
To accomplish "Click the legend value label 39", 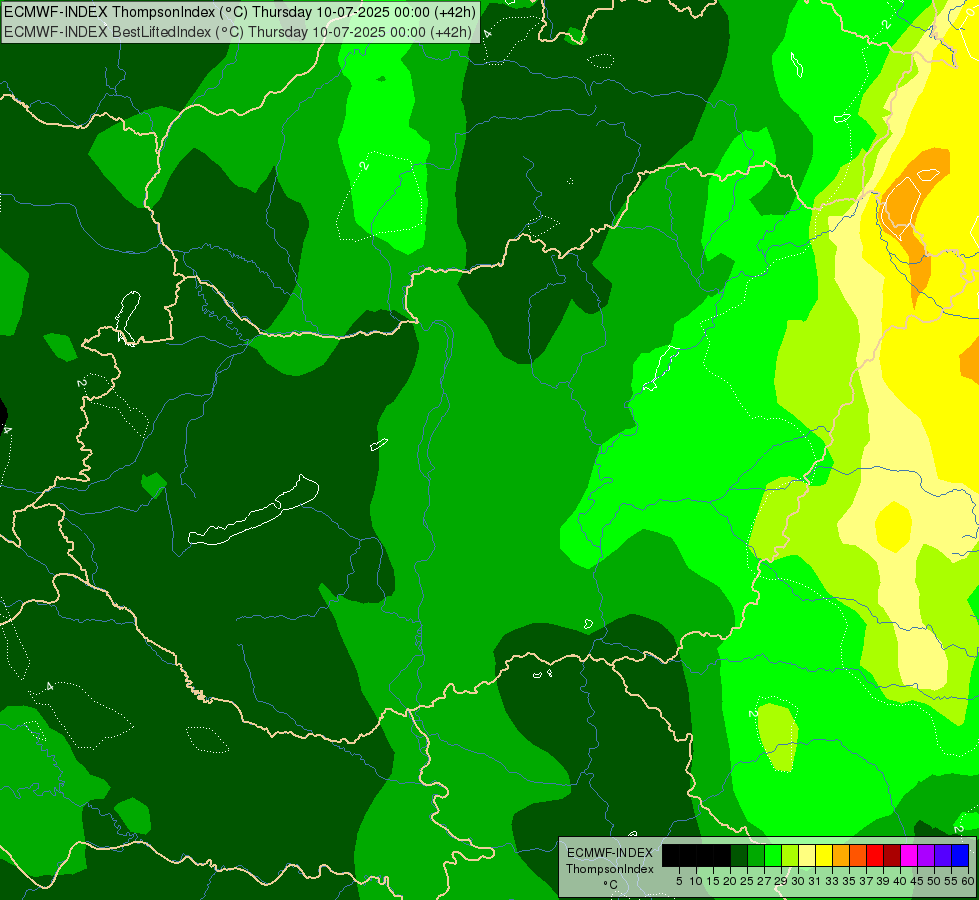I will pyautogui.click(x=883, y=881).
